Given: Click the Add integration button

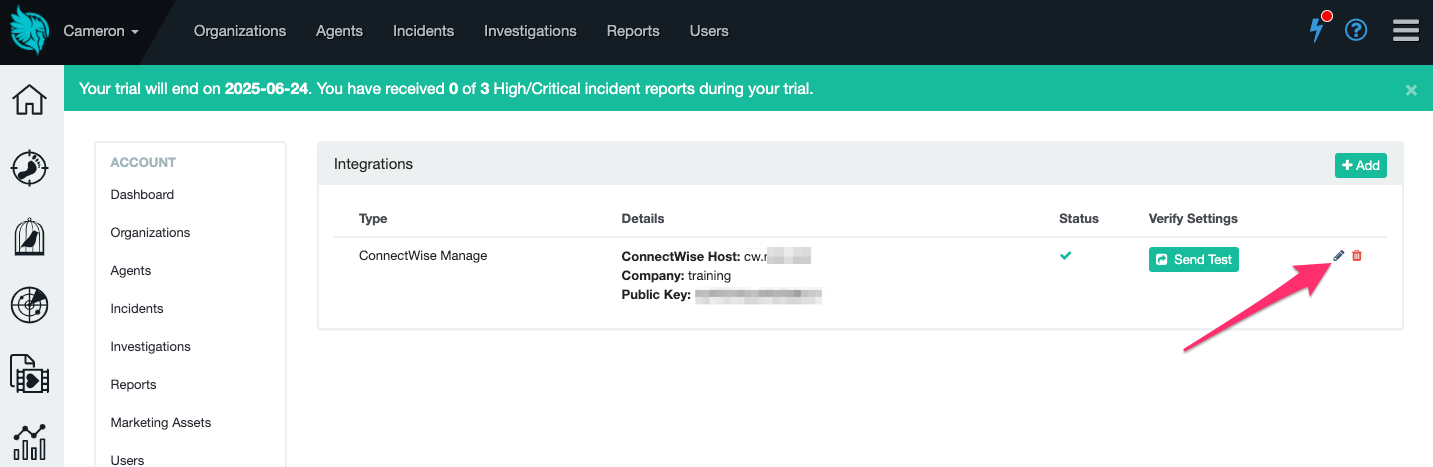Looking at the screenshot, I should (1360, 165).
